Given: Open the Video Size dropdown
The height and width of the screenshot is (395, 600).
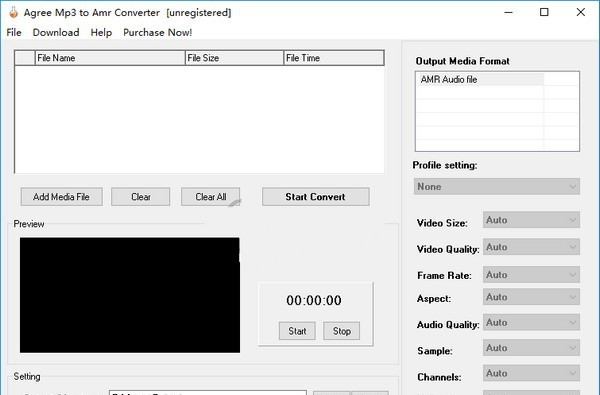Looking at the screenshot, I should [531, 220].
